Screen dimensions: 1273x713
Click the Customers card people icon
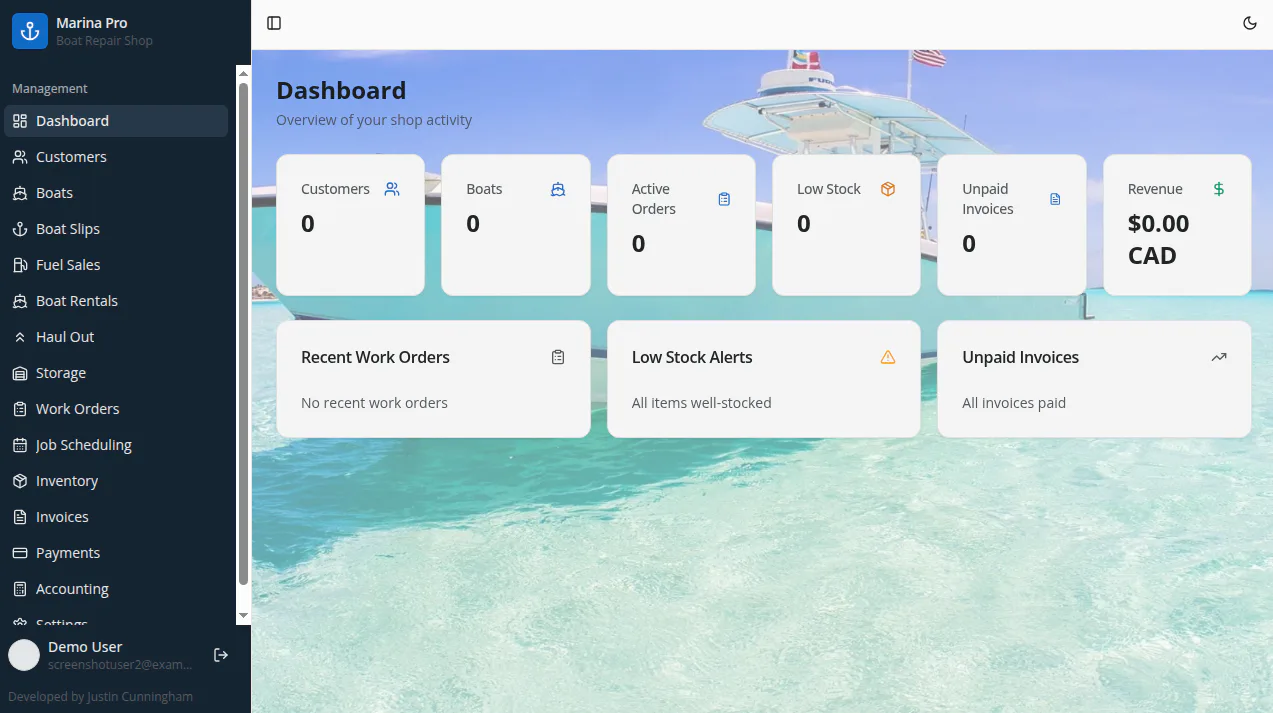(392, 189)
